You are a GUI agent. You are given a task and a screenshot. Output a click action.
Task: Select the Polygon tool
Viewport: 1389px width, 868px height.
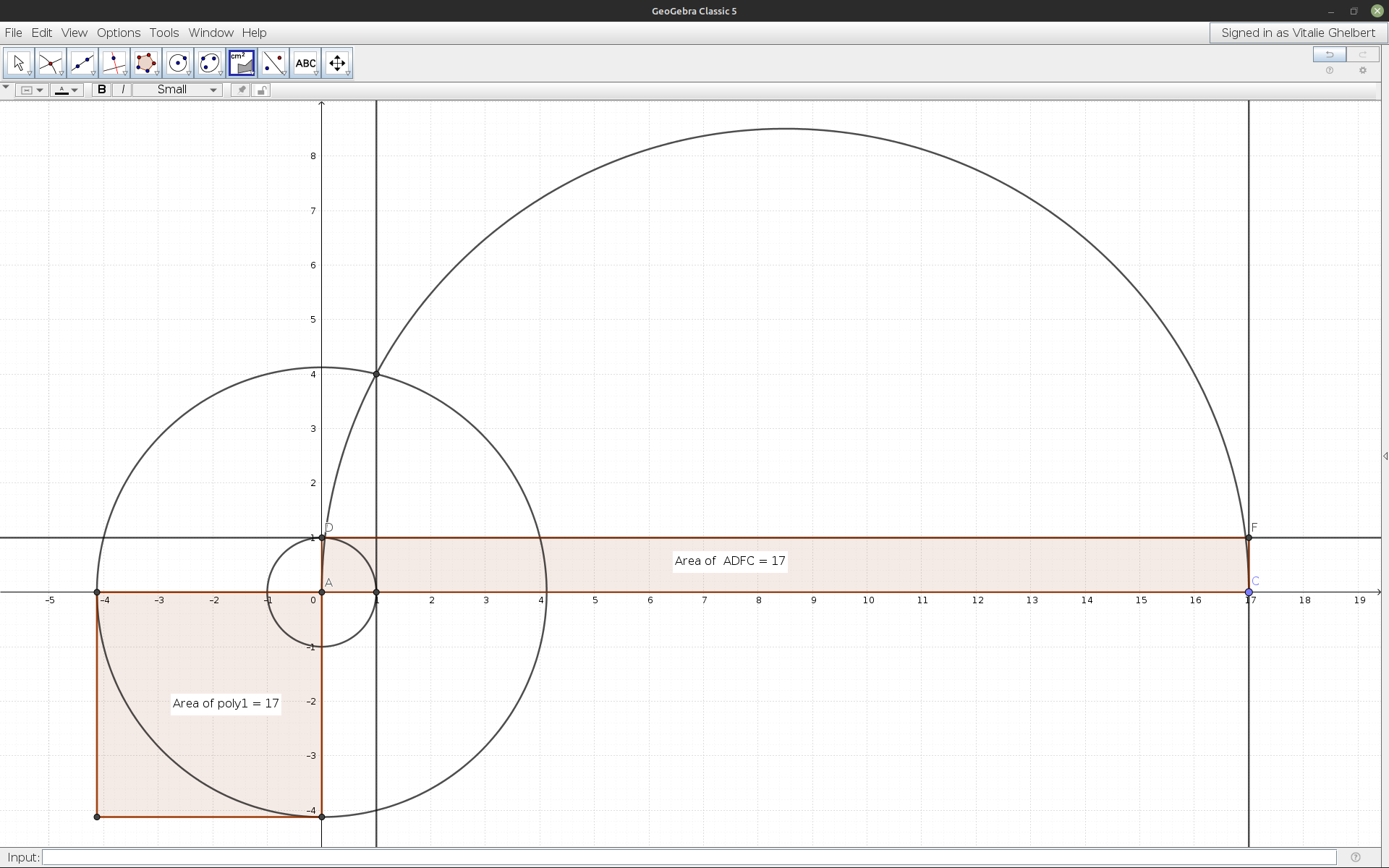[x=146, y=64]
